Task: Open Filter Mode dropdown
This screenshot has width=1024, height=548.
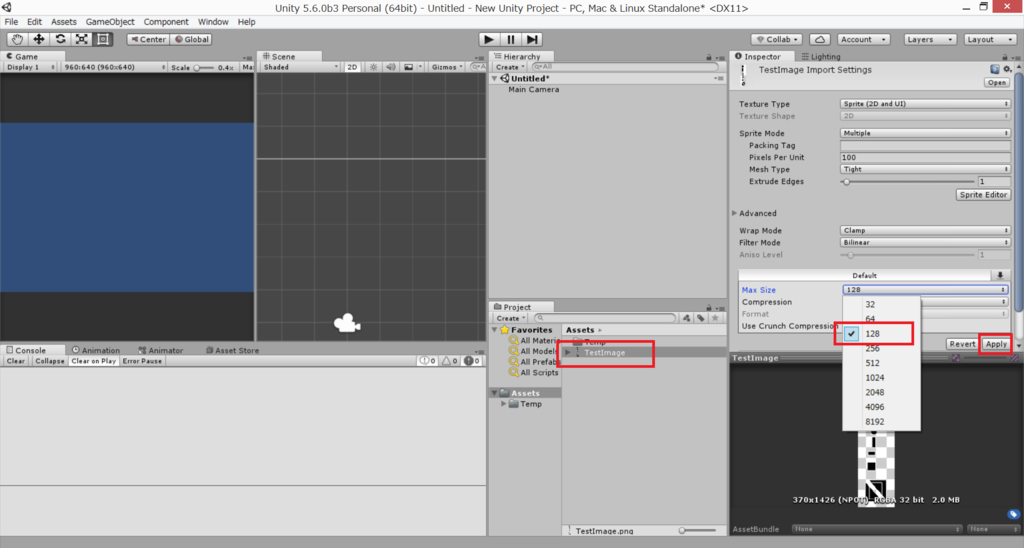Action: pos(925,242)
